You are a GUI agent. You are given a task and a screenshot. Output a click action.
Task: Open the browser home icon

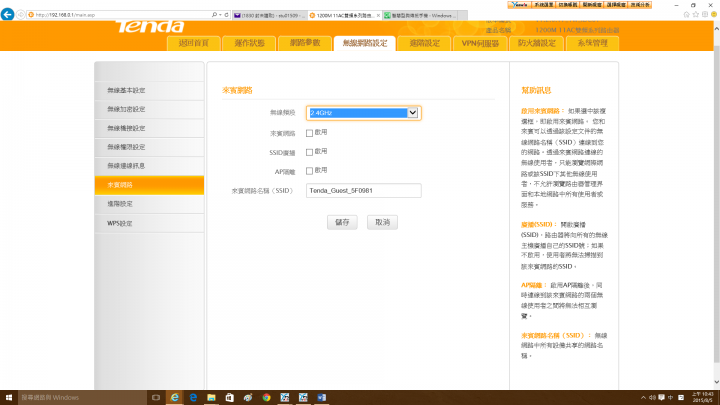(x=686, y=15)
